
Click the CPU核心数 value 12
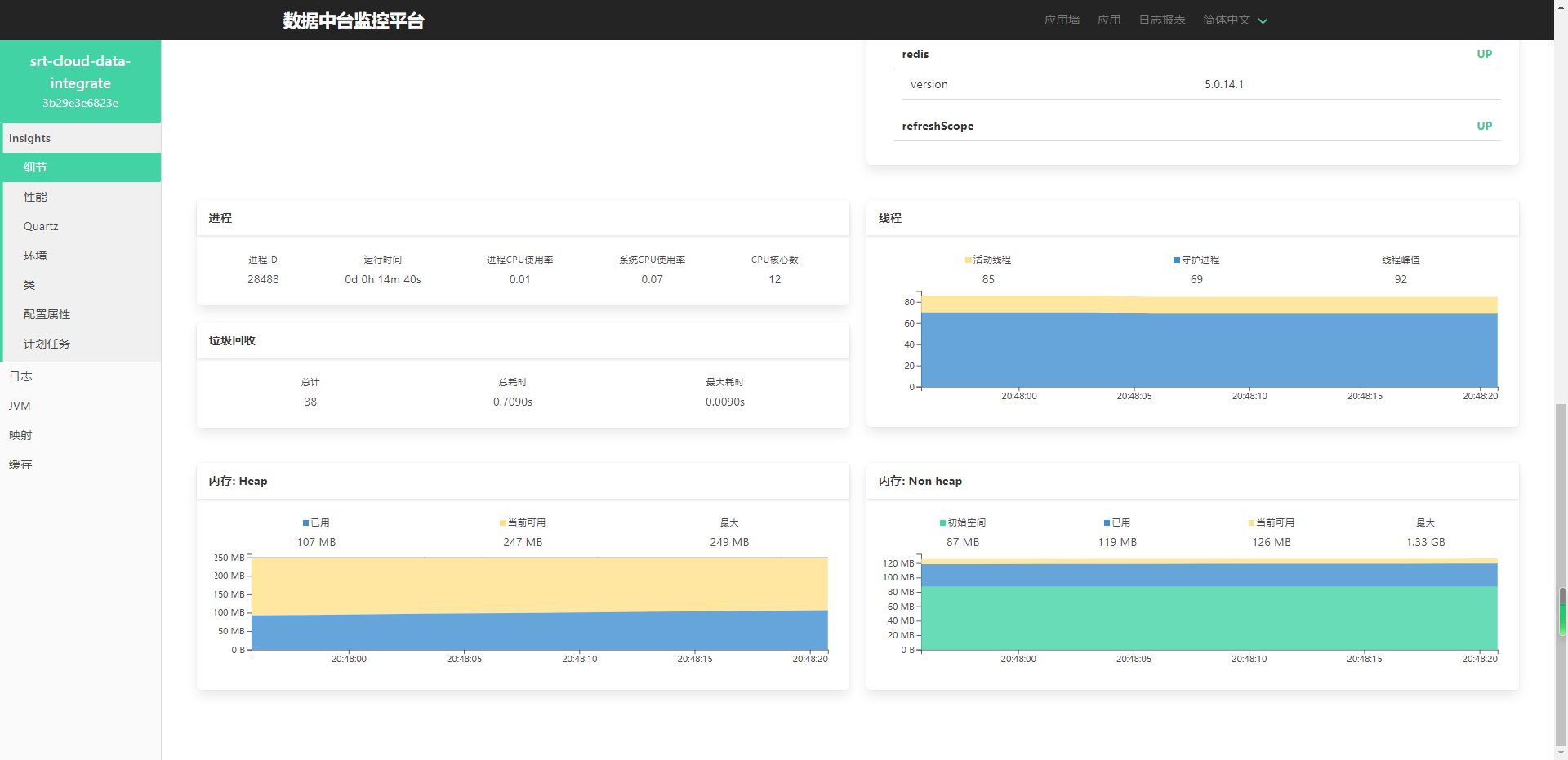[x=774, y=279]
